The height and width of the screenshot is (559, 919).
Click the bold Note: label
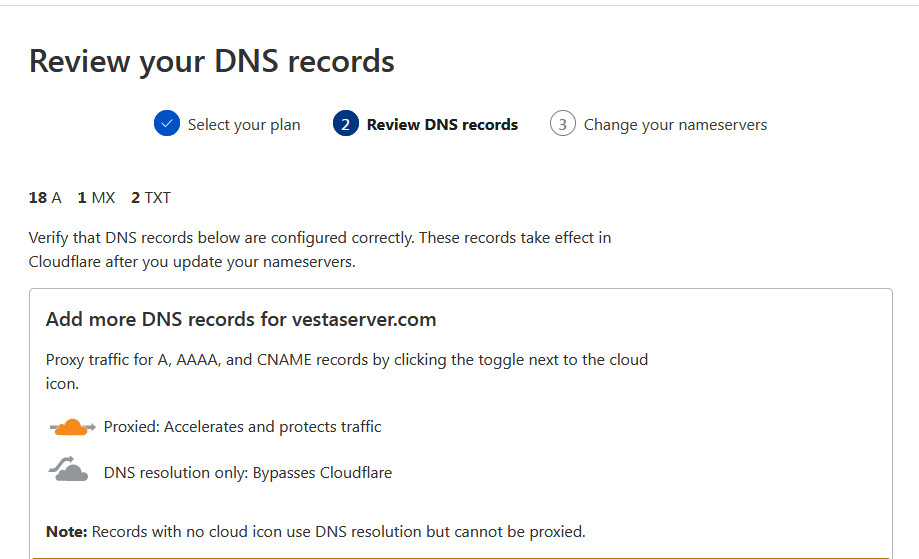click(67, 532)
